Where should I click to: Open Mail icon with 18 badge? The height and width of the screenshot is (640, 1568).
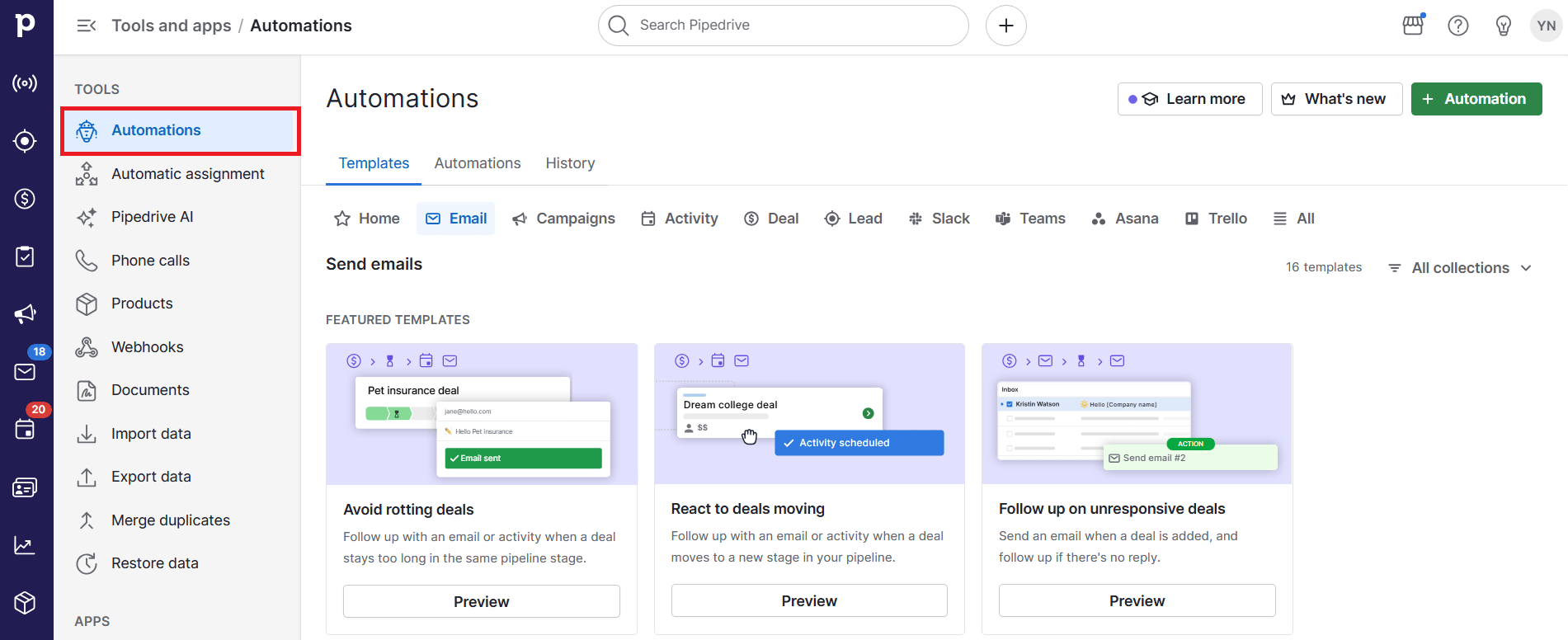tap(25, 372)
